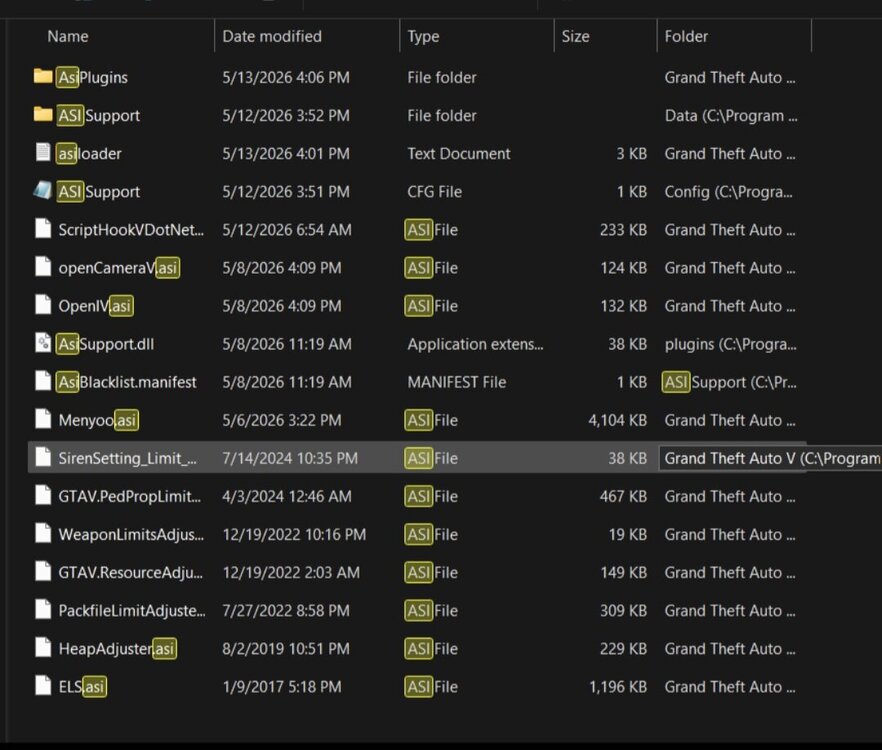This screenshot has height=750, width=882.
Task: Click the Text Document type cell
Action: pos(459,154)
